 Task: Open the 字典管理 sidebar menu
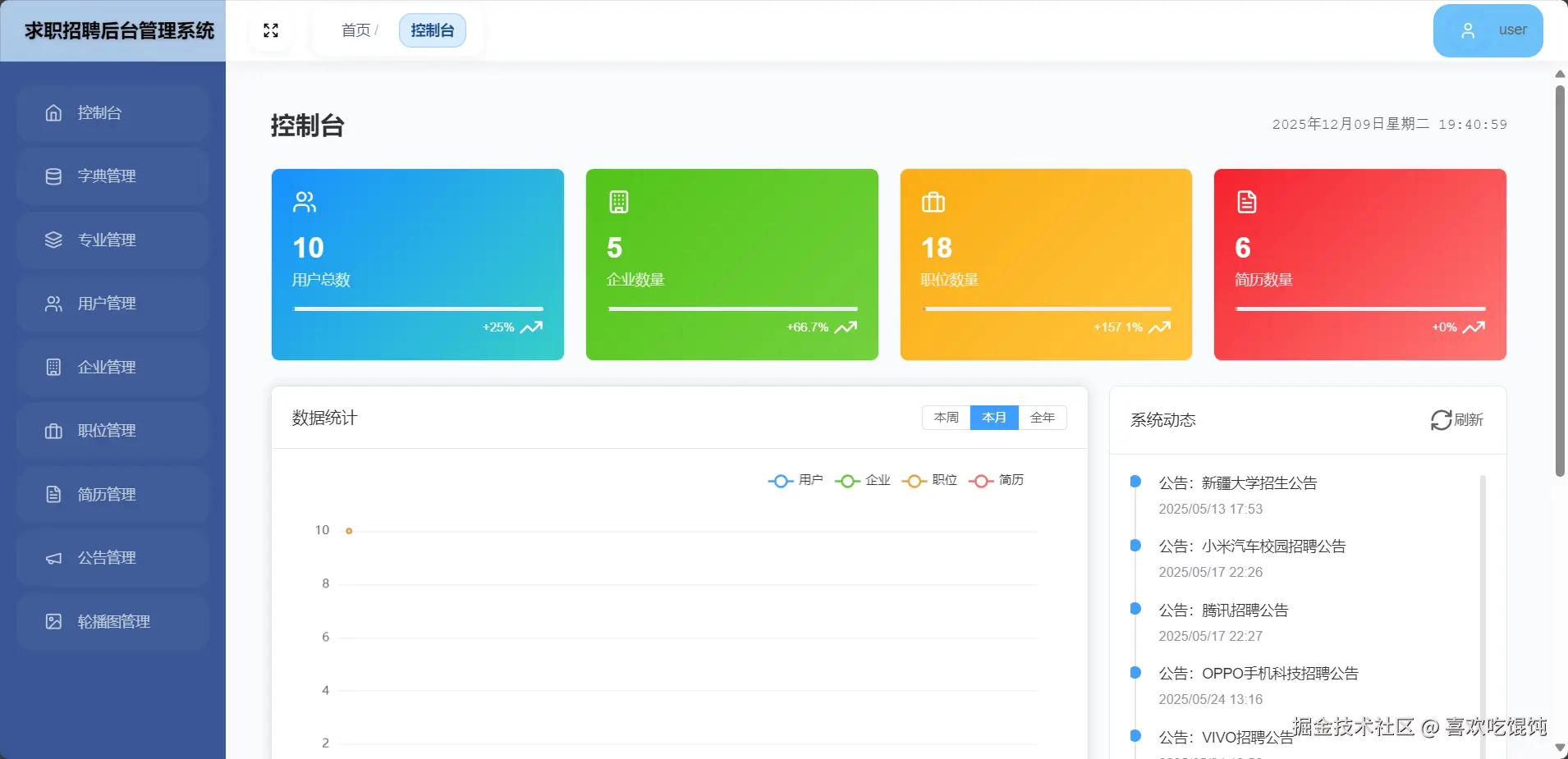(x=112, y=176)
